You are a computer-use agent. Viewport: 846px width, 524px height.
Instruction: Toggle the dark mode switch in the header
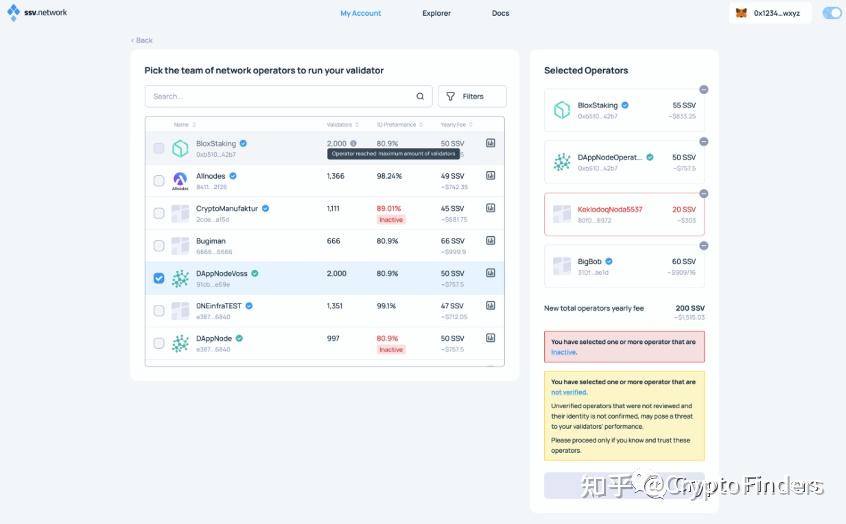tap(831, 13)
